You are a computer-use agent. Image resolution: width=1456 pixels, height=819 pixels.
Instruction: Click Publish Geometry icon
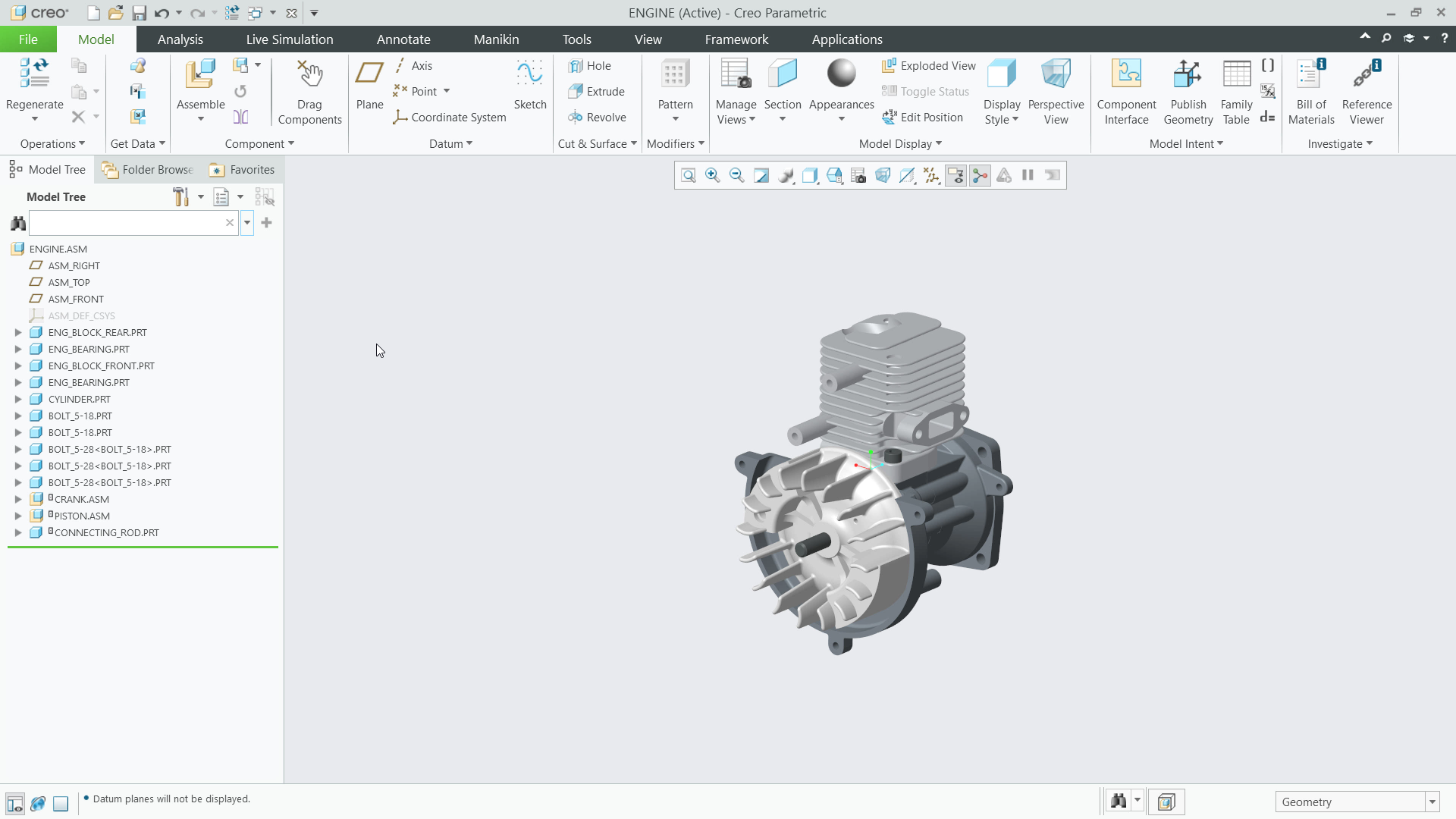pos(1188,74)
